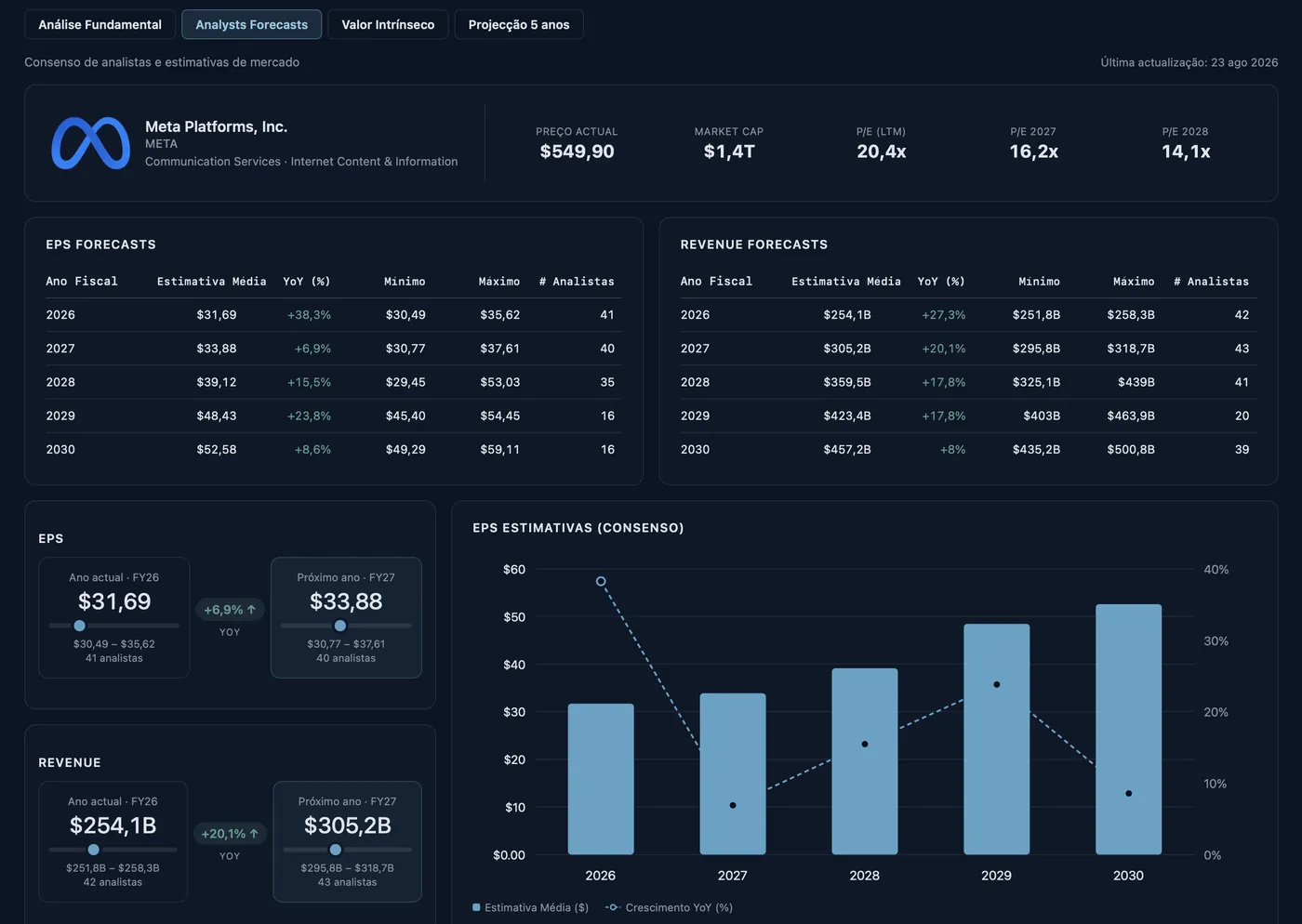Click the $500,8B maximum revenue cell
The width and height of the screenshot is (1302, 924).
pos(1131,449)
